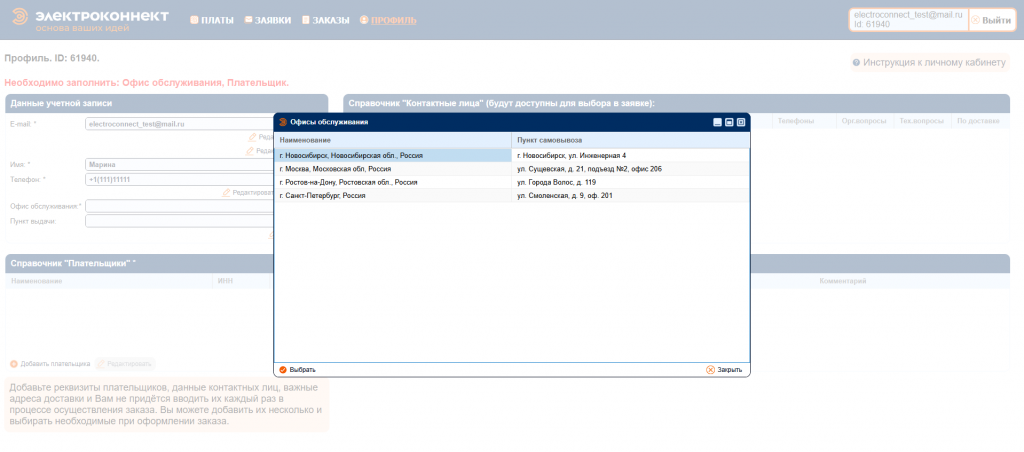
Task: Click the Пункт самовывоза column header
Action: [x=630, y=140]
